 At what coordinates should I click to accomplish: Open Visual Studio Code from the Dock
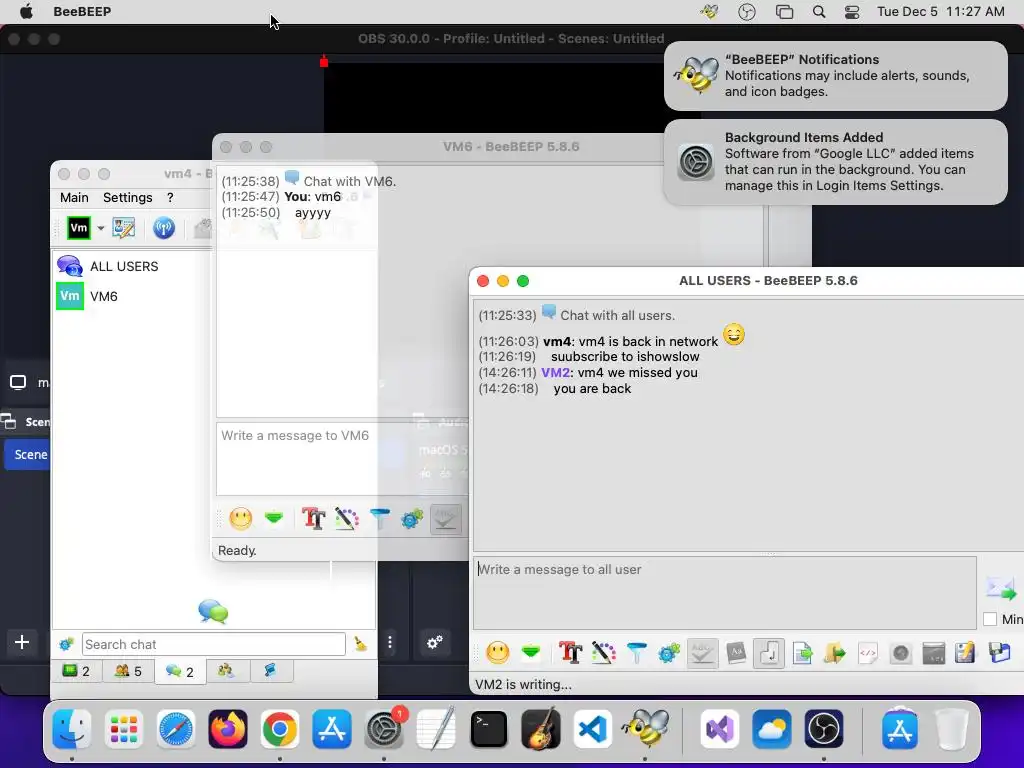click(593, 729)
